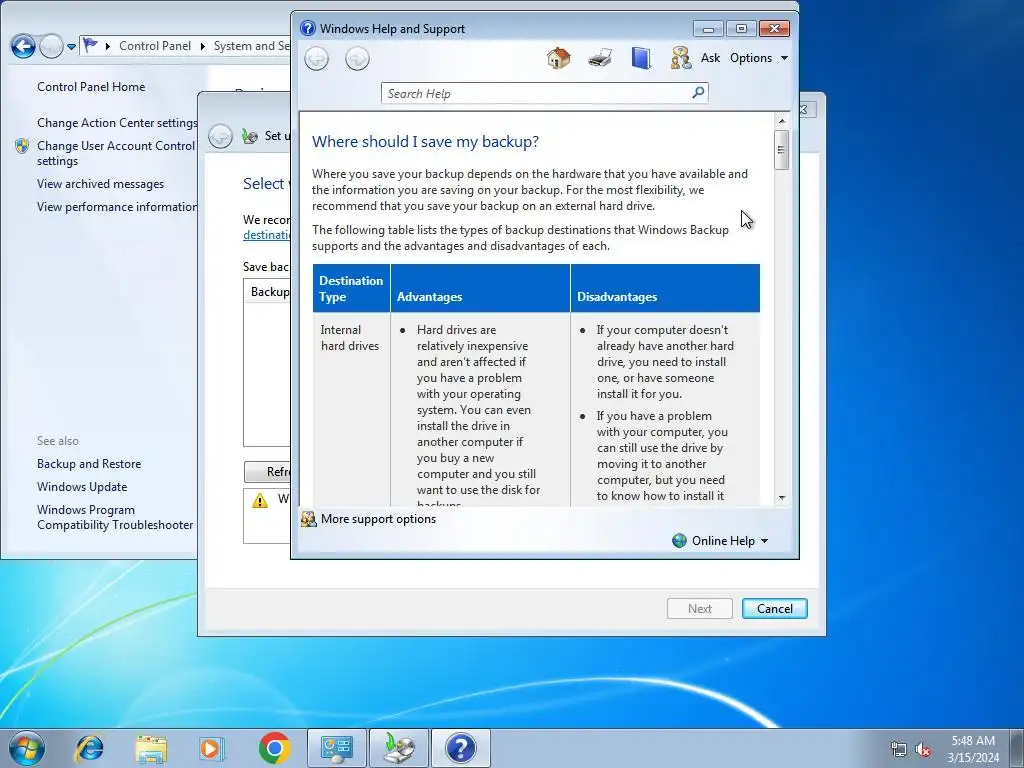Screen dimensions: 1024x768
Task: Click the Help home icon
Action: coord(558,58)
